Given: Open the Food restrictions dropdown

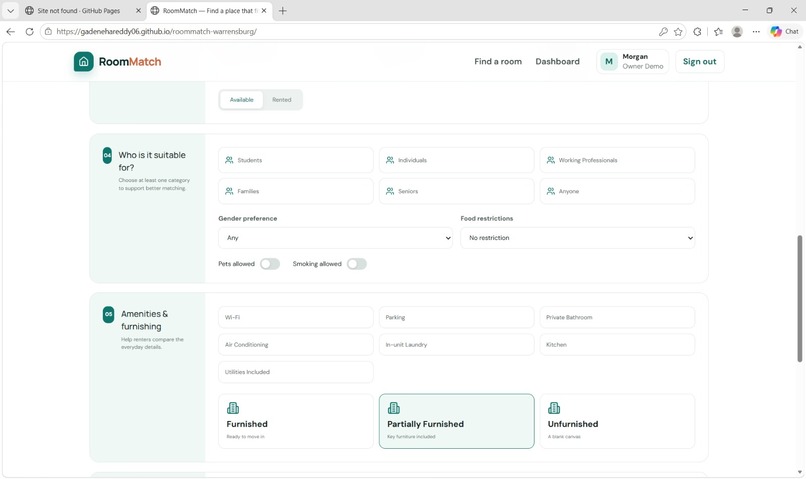Looking at the screenshot, I should [x=577, y=238].
